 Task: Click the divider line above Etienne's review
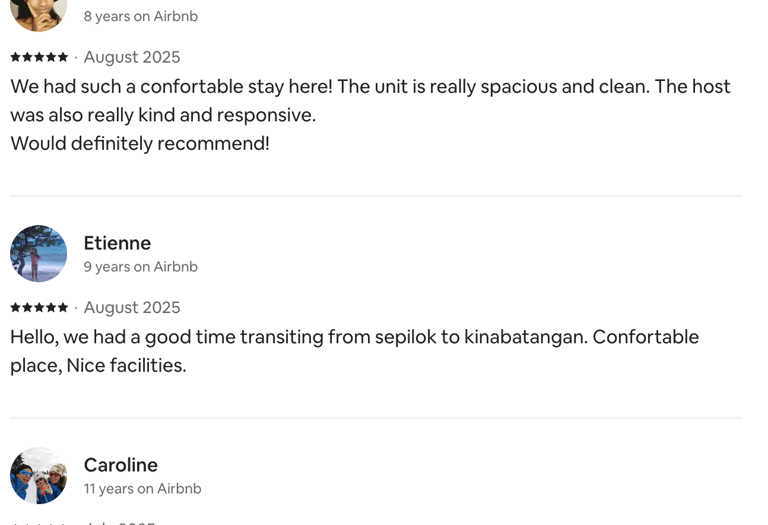click(x=376, y=196)
